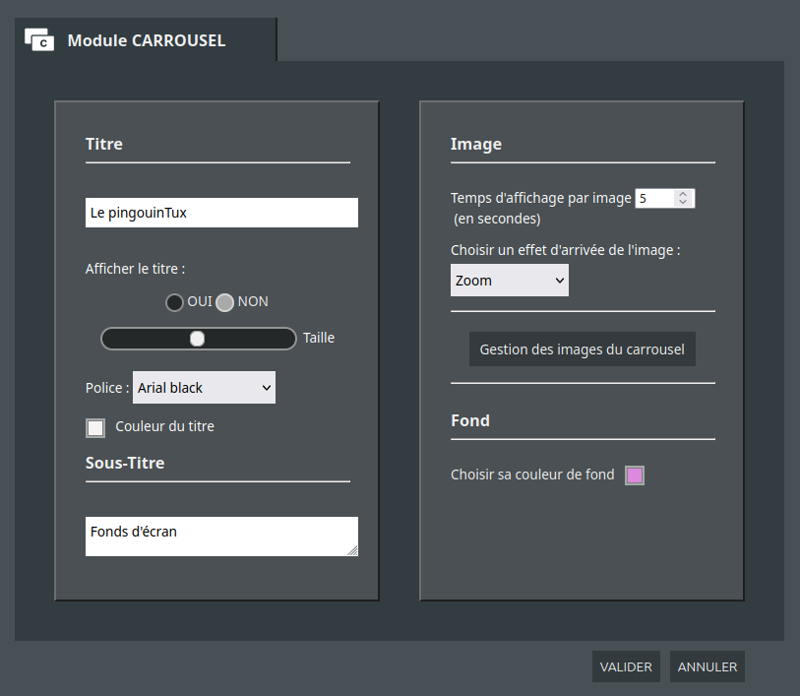The image size is (800, 696).
Task: Click the ANNULER button
Action: point(707,666)
